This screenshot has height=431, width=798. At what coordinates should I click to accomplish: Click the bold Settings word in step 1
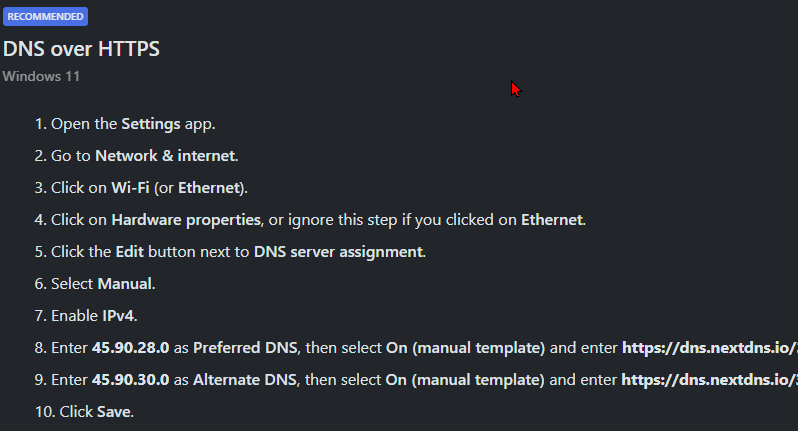pos(151,124)
